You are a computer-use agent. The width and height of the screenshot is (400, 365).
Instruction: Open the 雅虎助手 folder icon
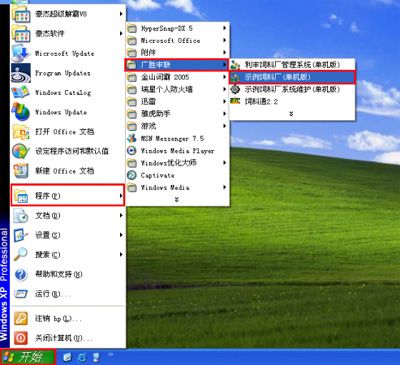(132, 114)
